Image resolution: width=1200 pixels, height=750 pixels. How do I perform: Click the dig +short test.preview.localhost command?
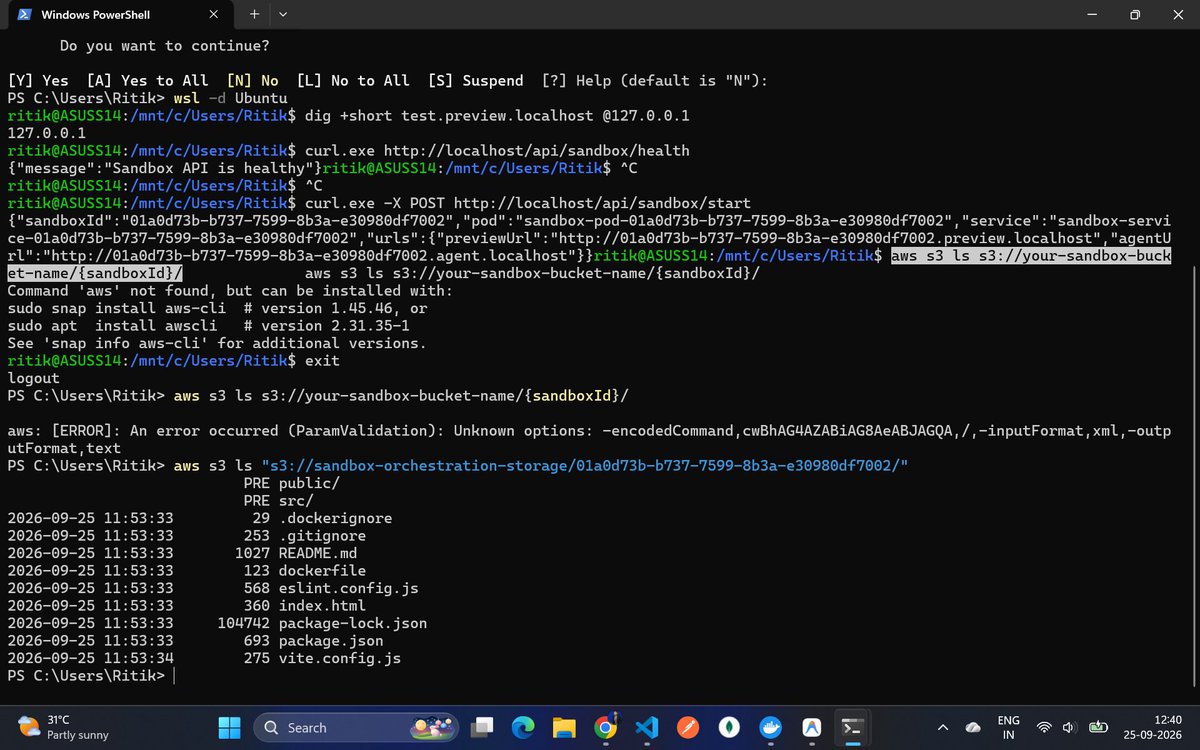[x=497, y=116]
